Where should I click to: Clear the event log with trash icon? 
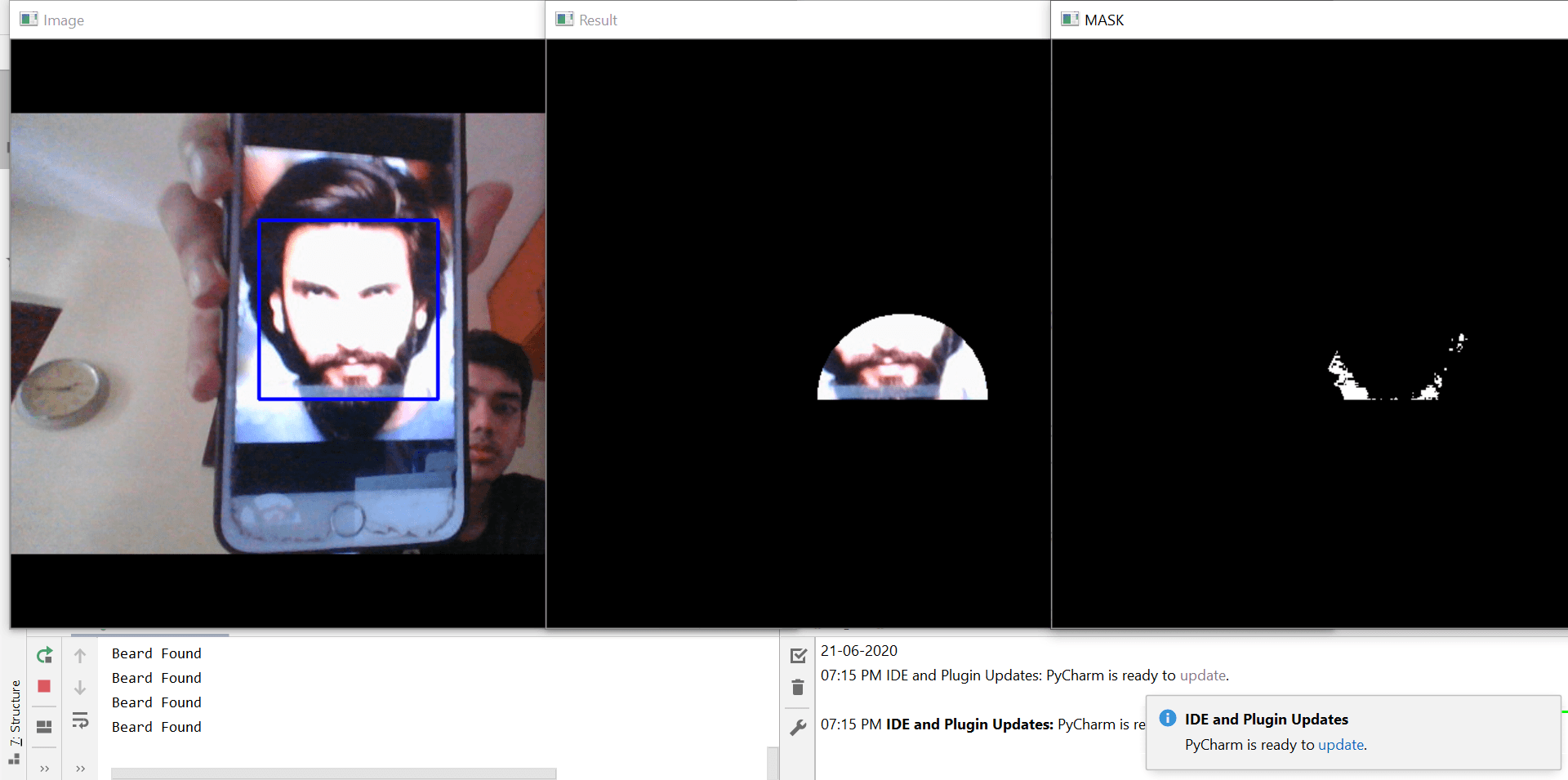(798, 688)
